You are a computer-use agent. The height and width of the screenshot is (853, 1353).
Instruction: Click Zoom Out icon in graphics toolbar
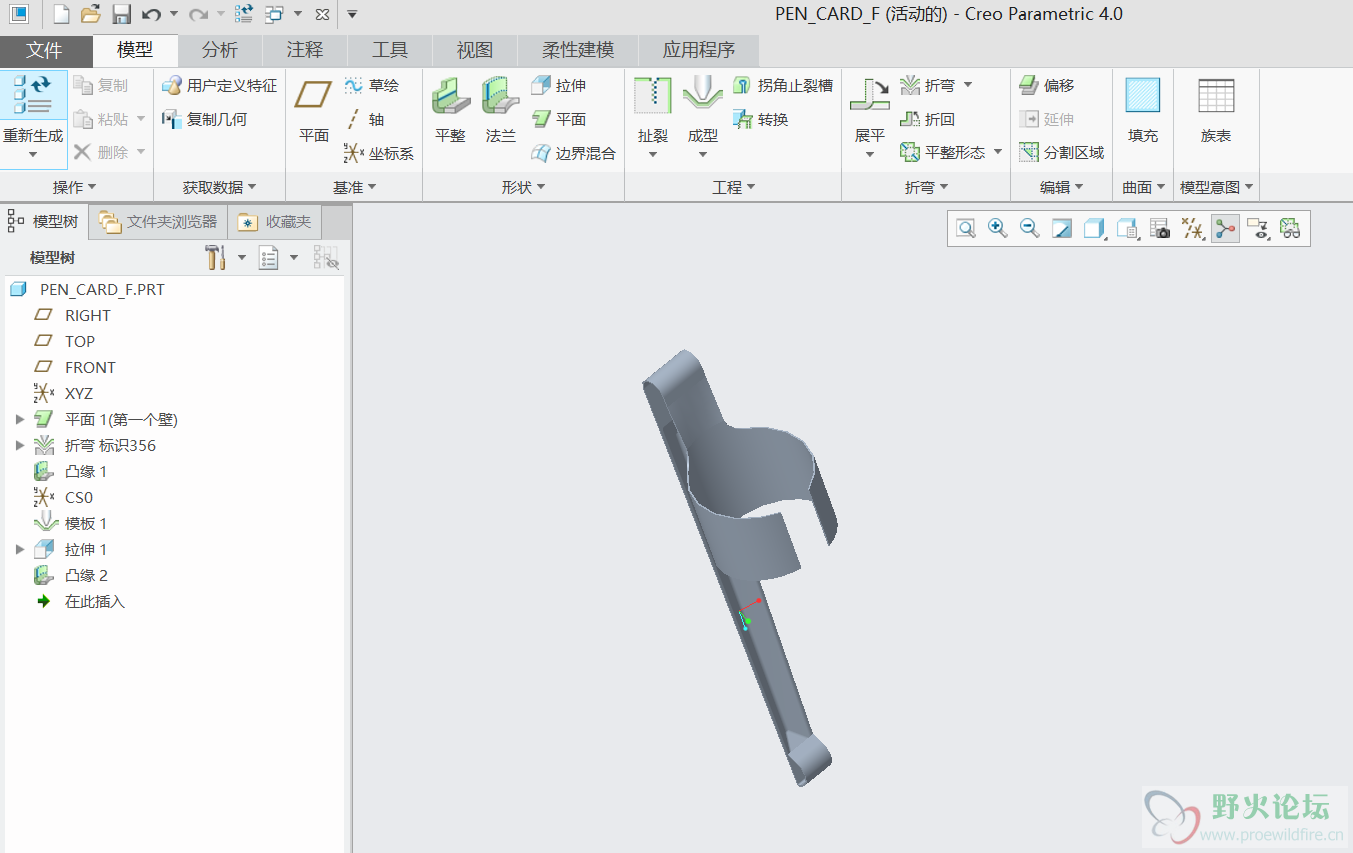(x=1029, y=229)
